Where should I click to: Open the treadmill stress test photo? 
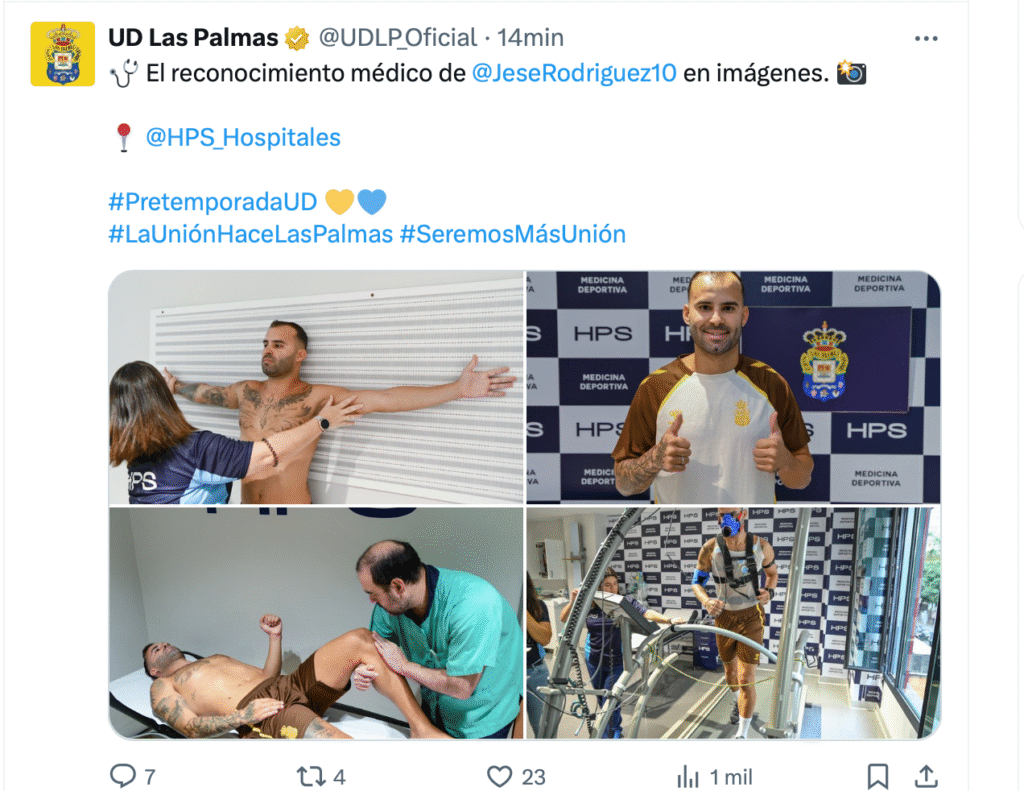click(733, 623)
